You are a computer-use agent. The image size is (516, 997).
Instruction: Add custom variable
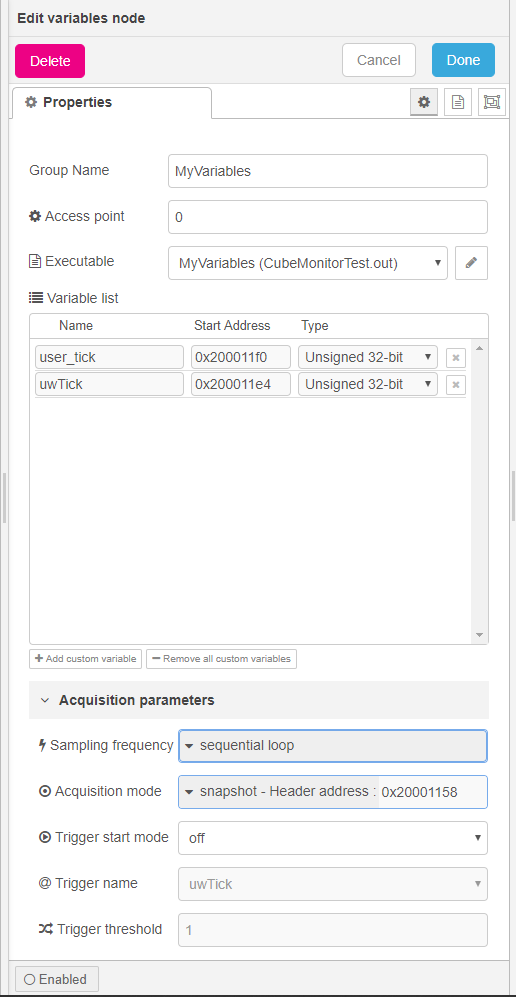85,659
